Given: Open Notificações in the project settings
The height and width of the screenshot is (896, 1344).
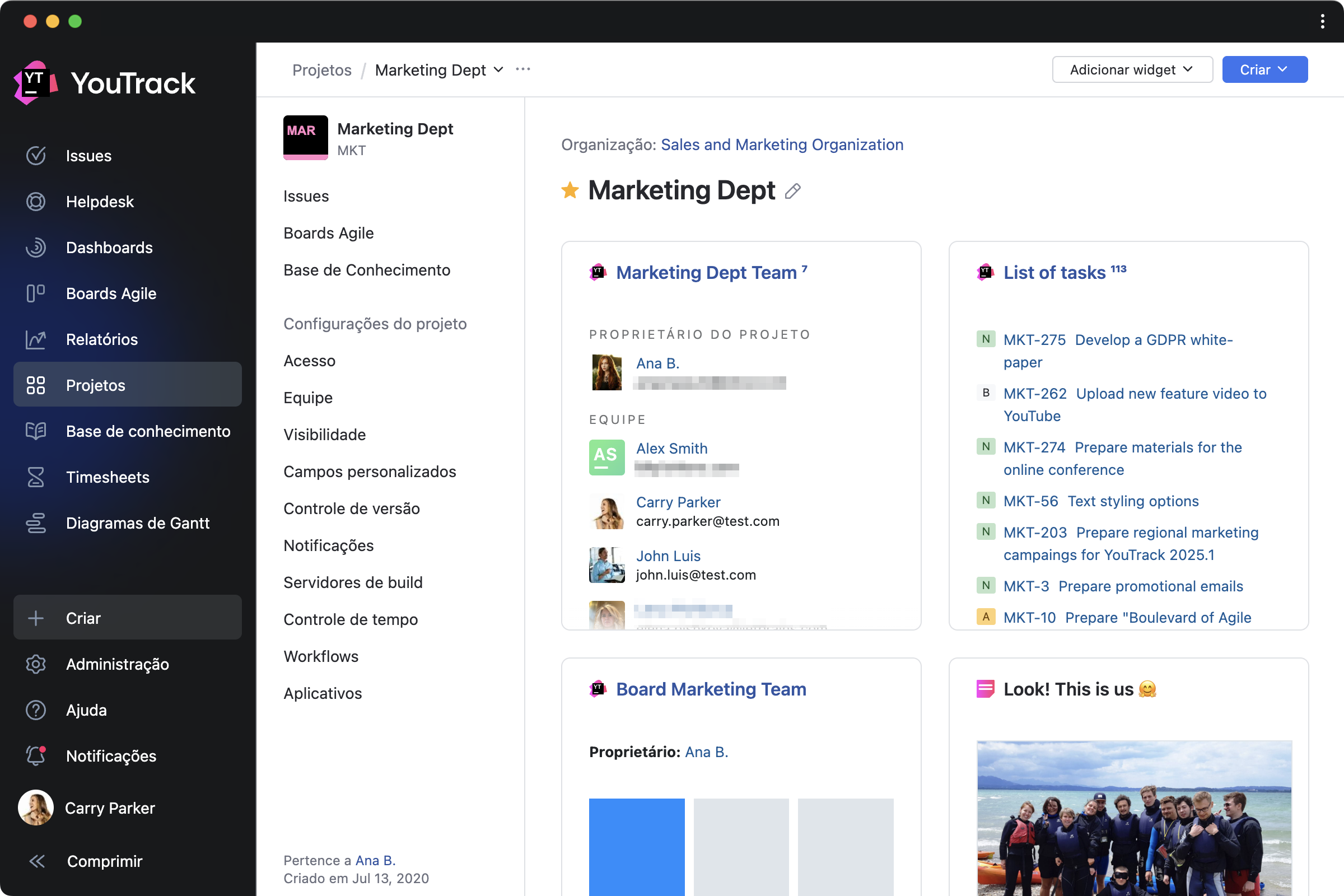Looking at the screenshot, I should [x=329, y=545].
